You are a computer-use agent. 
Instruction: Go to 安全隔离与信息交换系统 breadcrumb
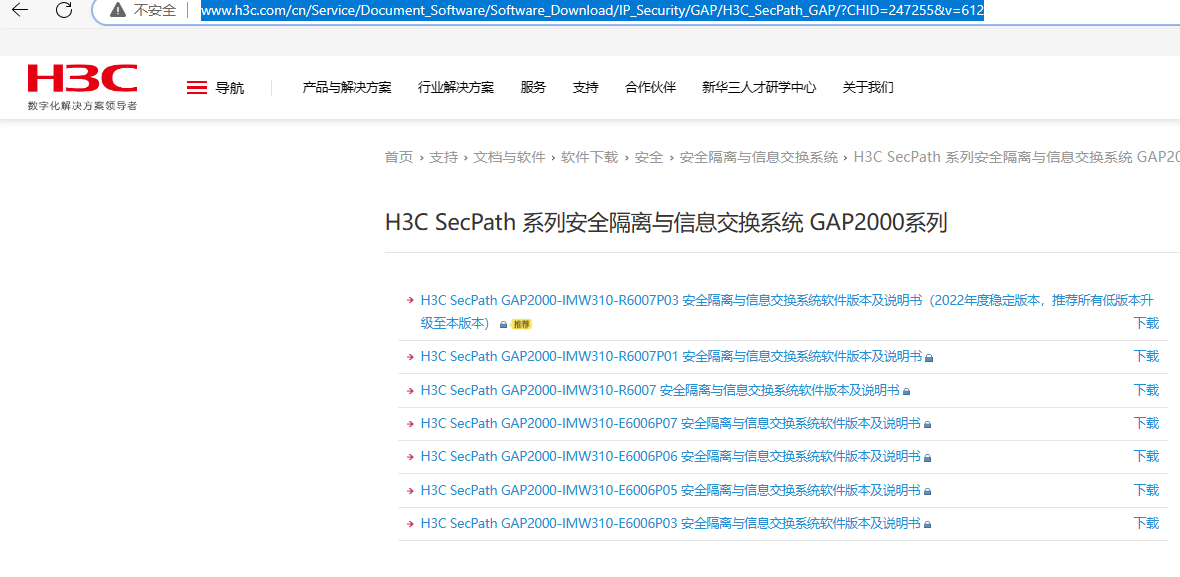coord(759,157)
